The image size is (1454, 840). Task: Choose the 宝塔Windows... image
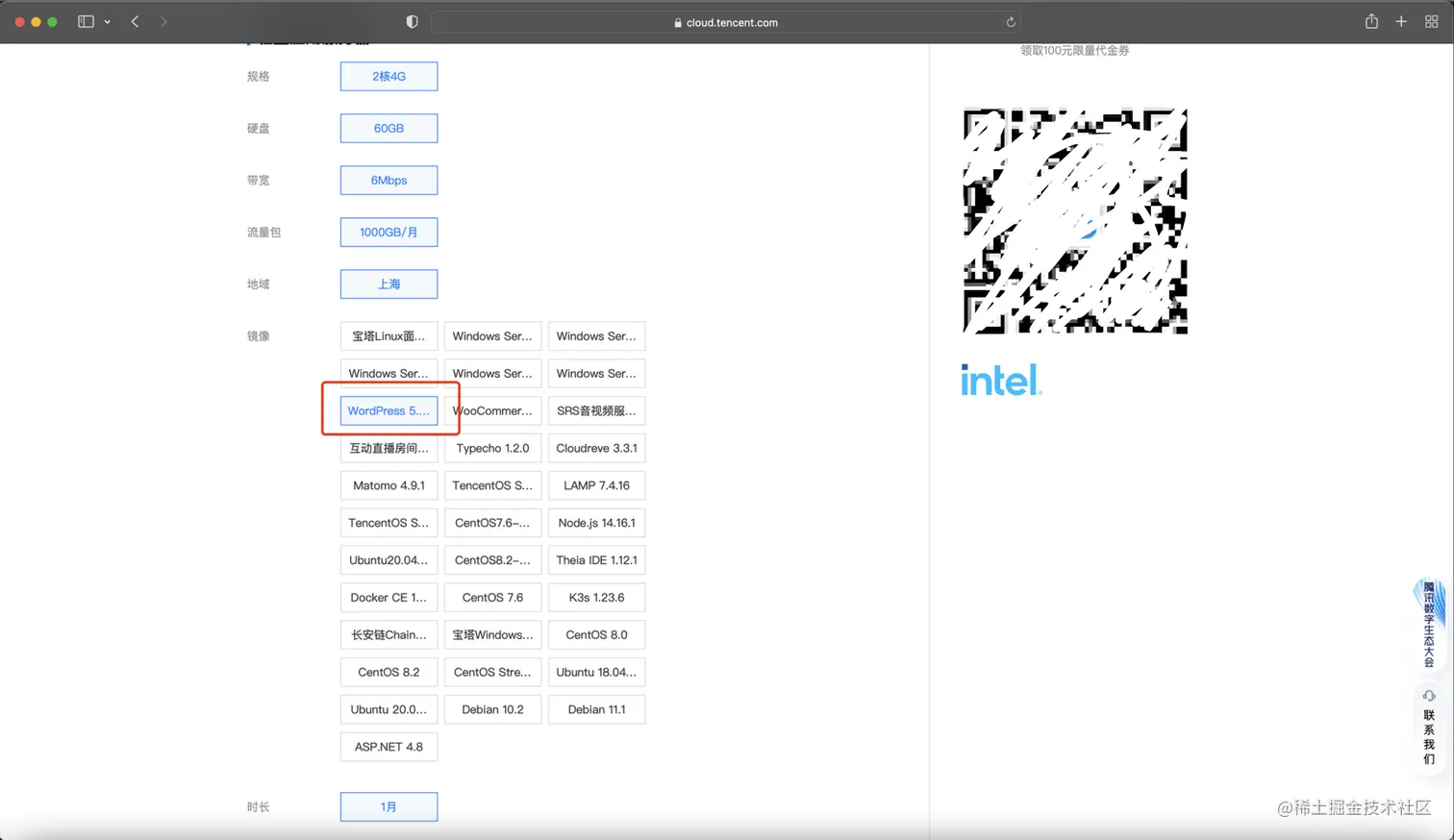(x=492, y=634)
